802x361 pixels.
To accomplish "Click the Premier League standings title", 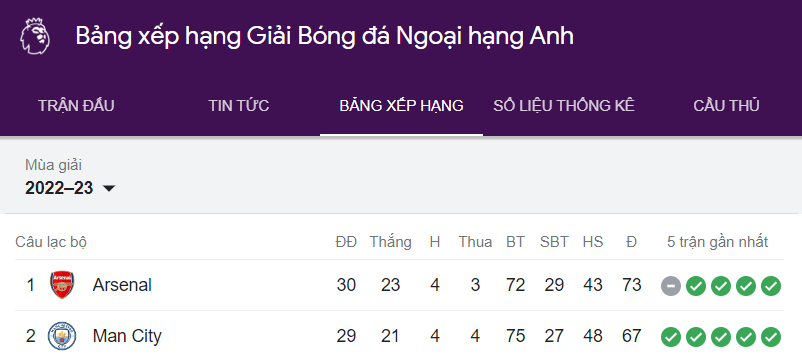I will coord(324,37).
